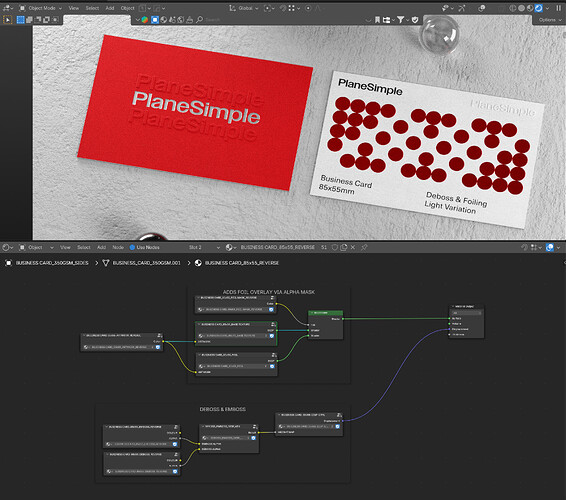Open the viewport object visibility dropdown
This screenshot has width=566, height=500.
coord(447,8)
